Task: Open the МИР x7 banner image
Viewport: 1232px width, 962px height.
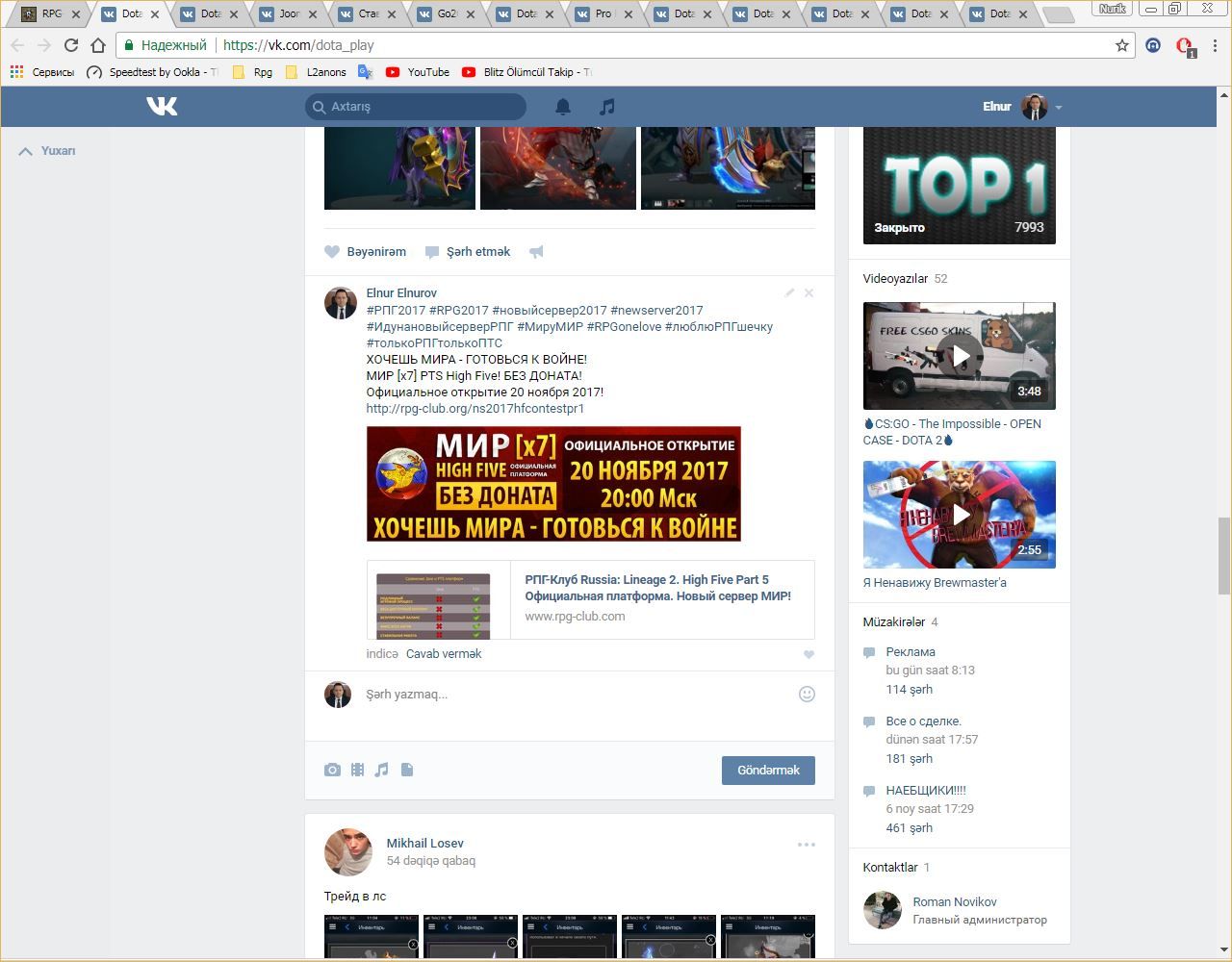Action: click(x=553, y=484)
